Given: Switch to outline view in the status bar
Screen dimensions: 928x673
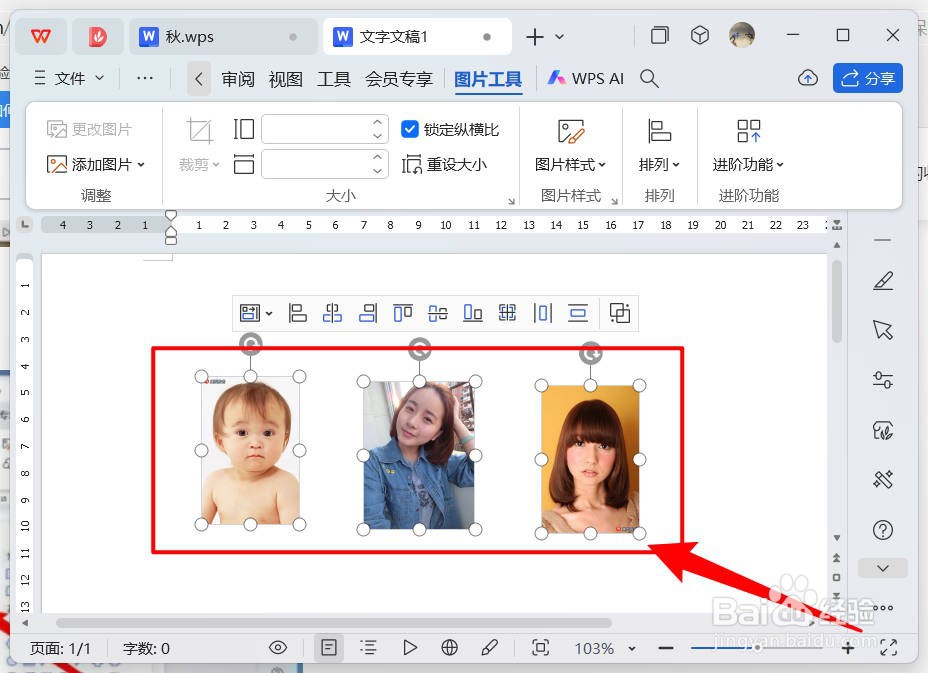Looking at the screenshot, I should [368, 648].
